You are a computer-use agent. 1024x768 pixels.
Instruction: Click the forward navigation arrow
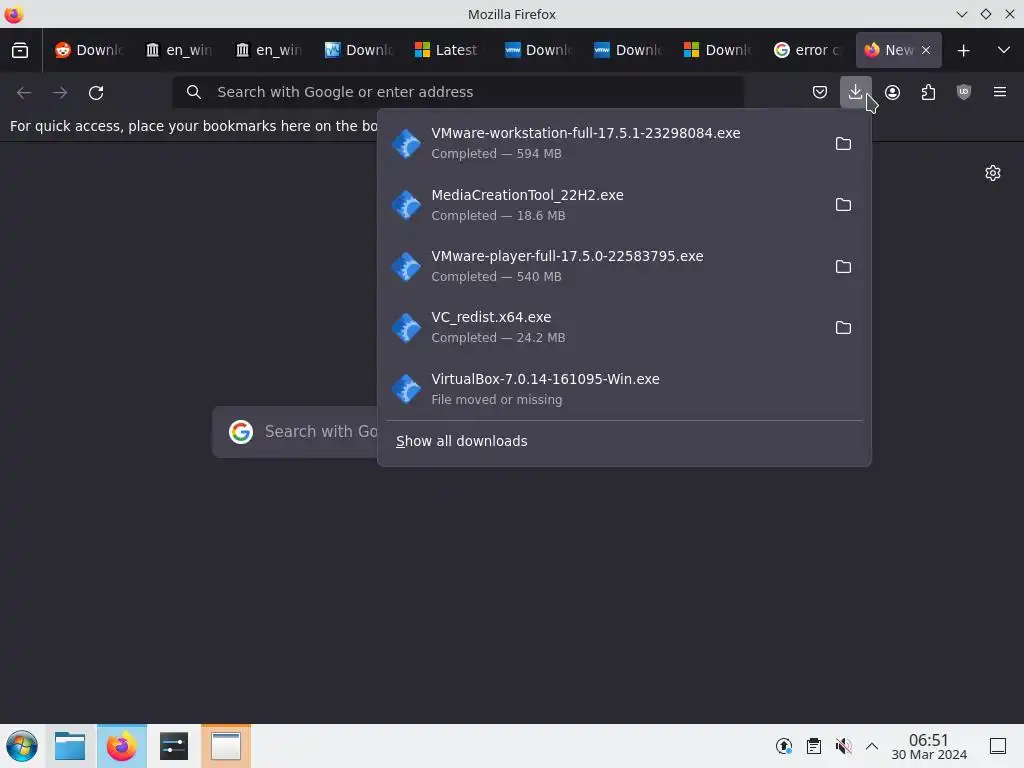pos(60,93)
